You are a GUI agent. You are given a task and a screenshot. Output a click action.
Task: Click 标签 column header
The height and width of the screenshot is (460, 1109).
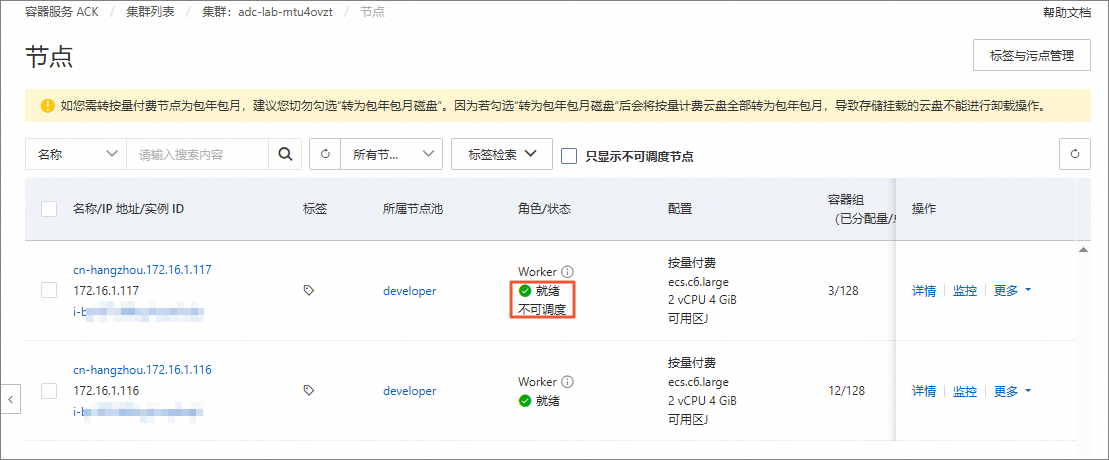click(x=315, y=209)
